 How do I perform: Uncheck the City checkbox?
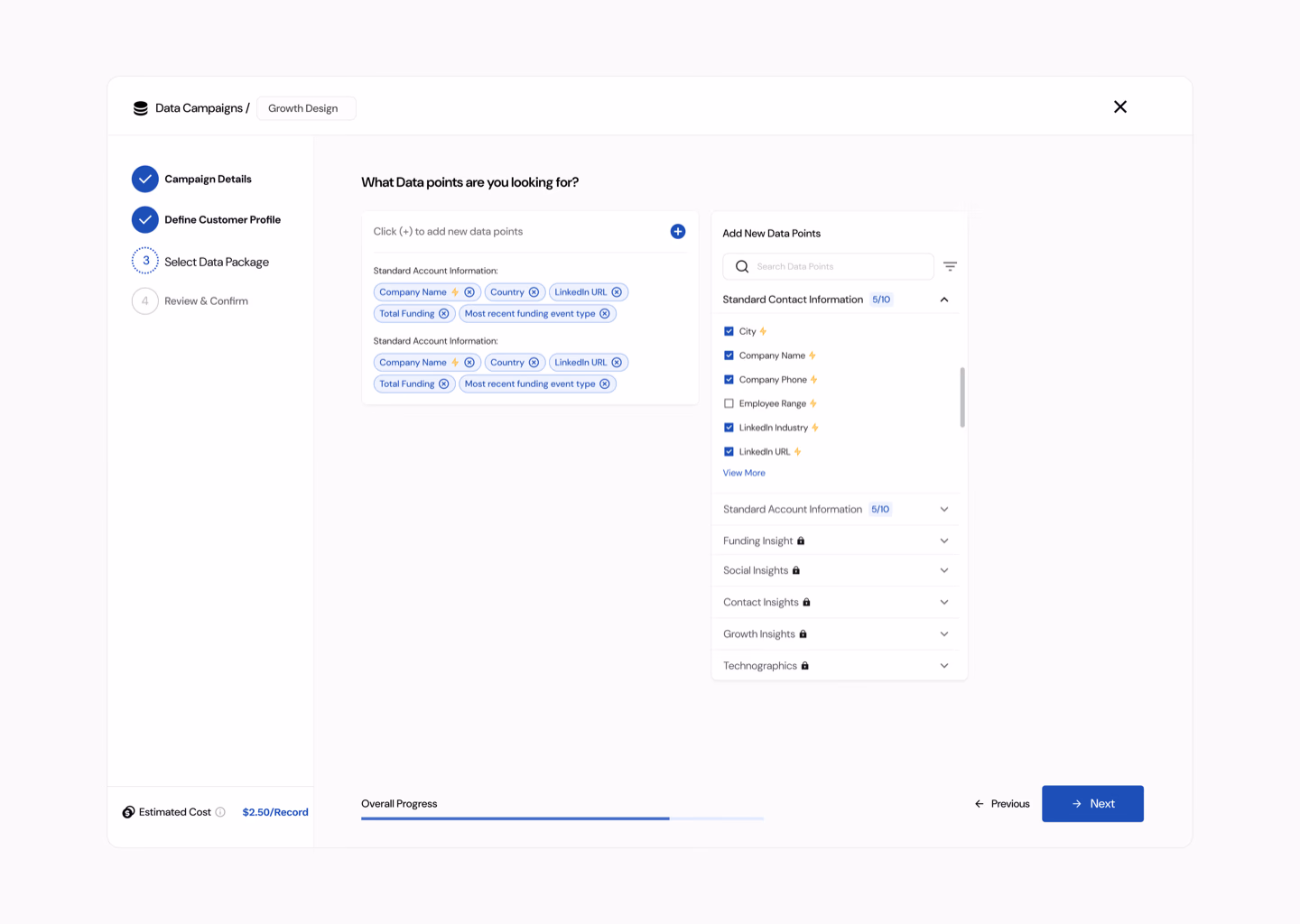(729, 331)
